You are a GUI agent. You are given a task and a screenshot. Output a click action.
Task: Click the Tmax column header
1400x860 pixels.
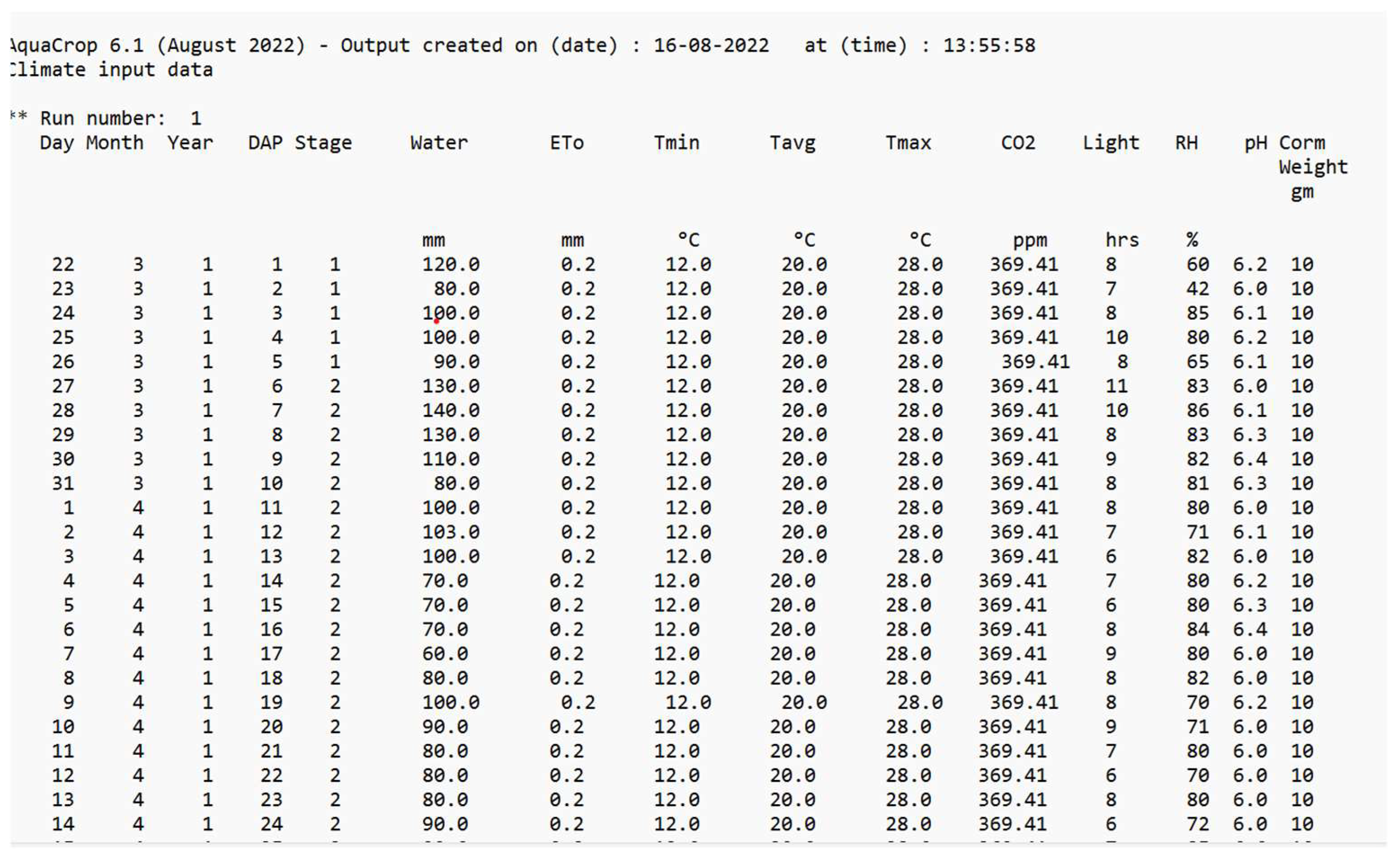pos(908,143)
